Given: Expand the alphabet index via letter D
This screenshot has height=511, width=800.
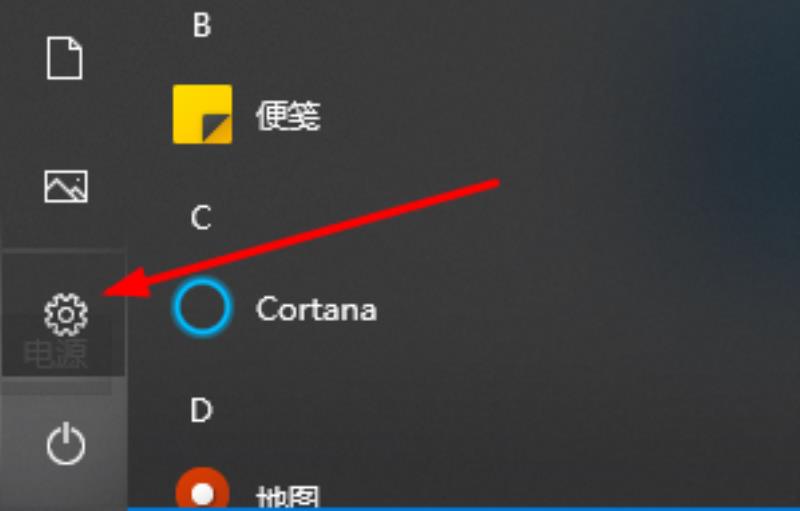Looking at the screenshot, I should click(201, 410).
